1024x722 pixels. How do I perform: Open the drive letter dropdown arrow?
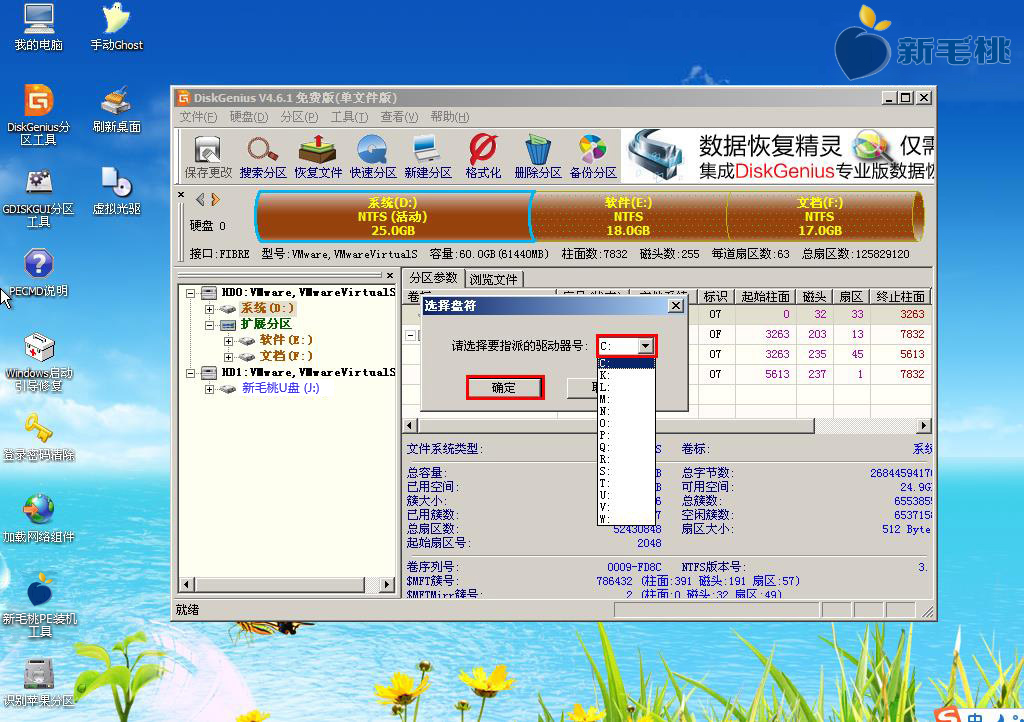[645, 346]
